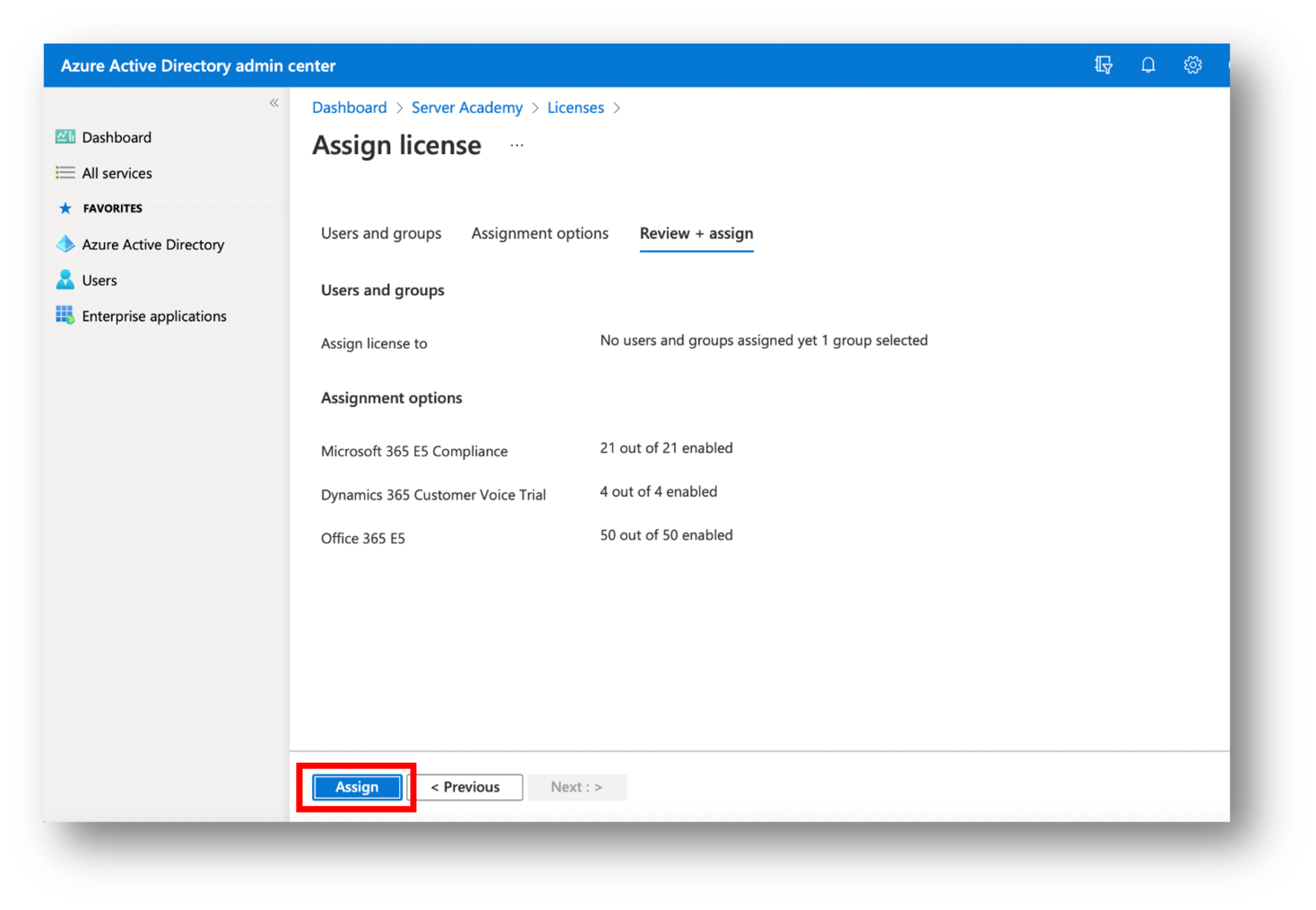Viewport: 1316px width, 910px height.
Task: Collapse the sidebar with double-chevron
Action: tap(274, 103)
